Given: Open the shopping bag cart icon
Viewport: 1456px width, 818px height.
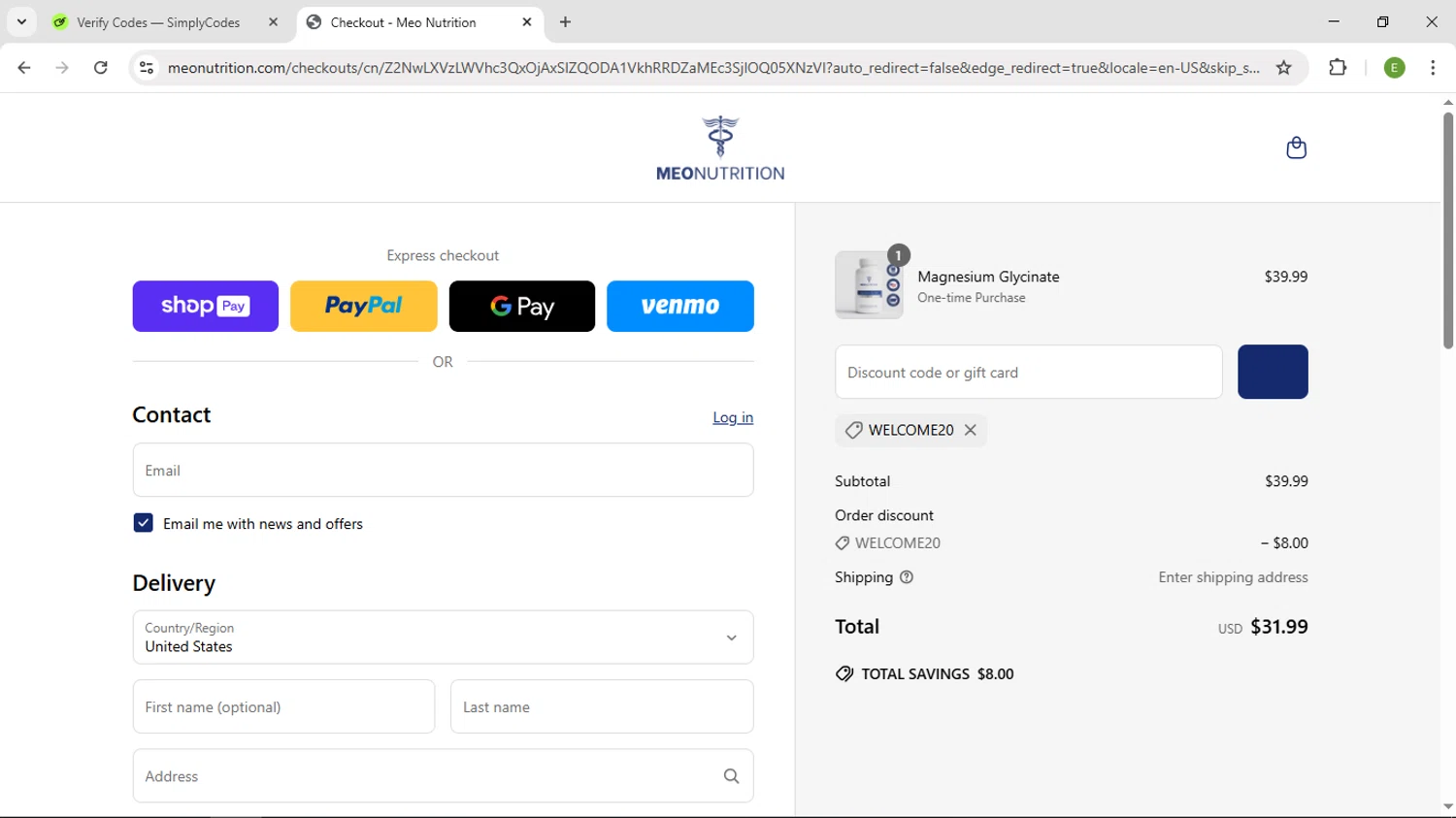Looking at the screenshot, I should [1296, 147].
